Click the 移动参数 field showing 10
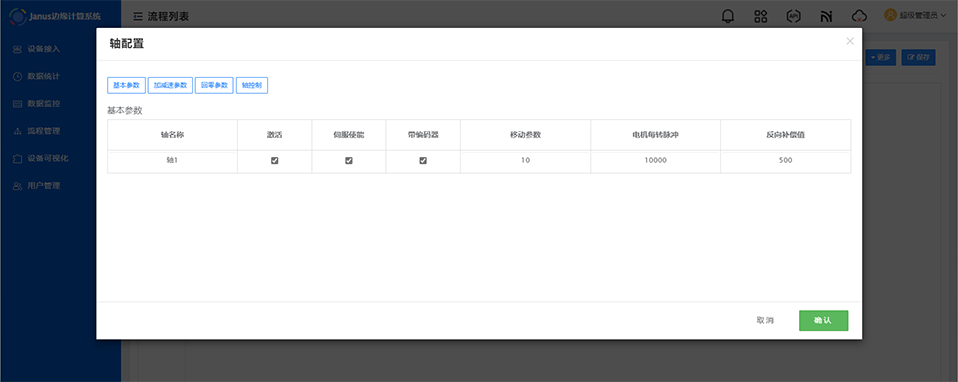Screen dimensions: 958x382 pyautogui.click(x=525, y=161)
